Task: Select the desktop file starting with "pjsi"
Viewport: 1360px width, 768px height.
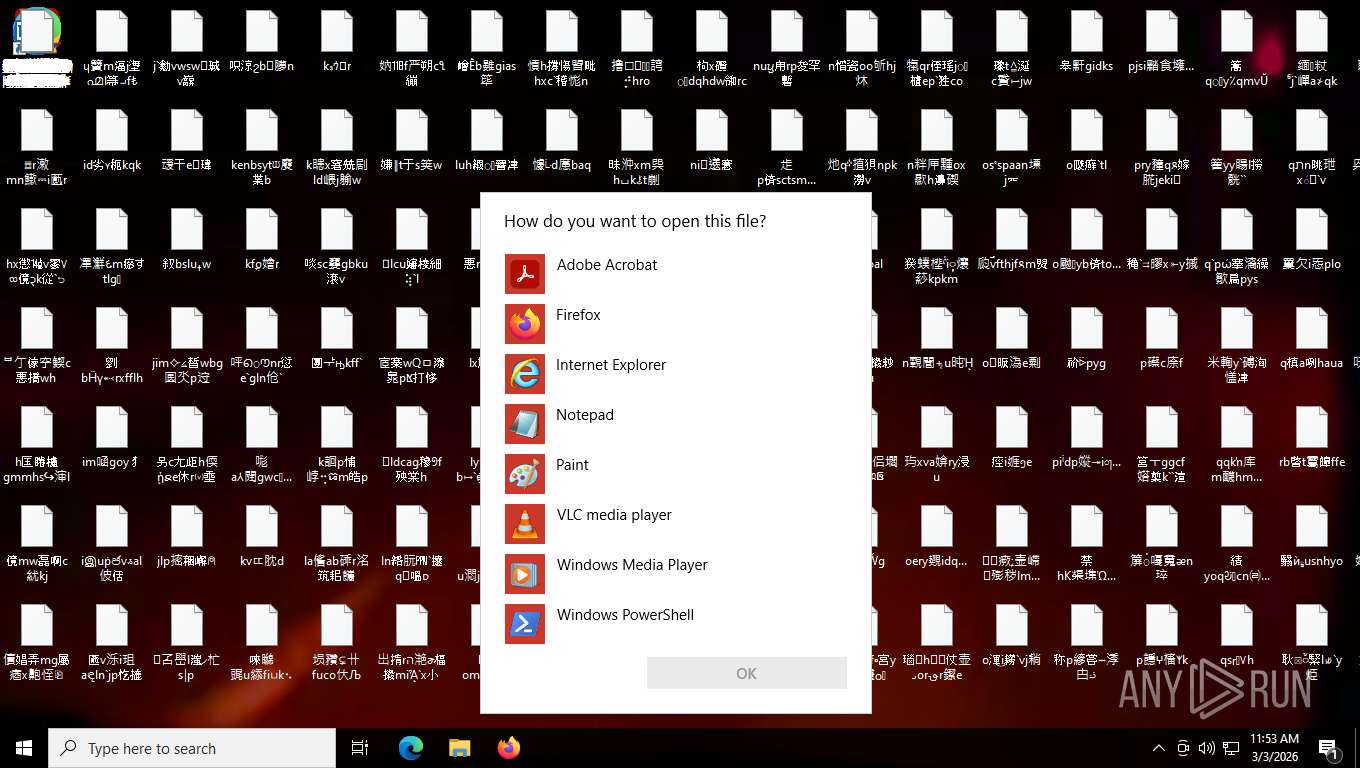Action: pos(1161,43)
